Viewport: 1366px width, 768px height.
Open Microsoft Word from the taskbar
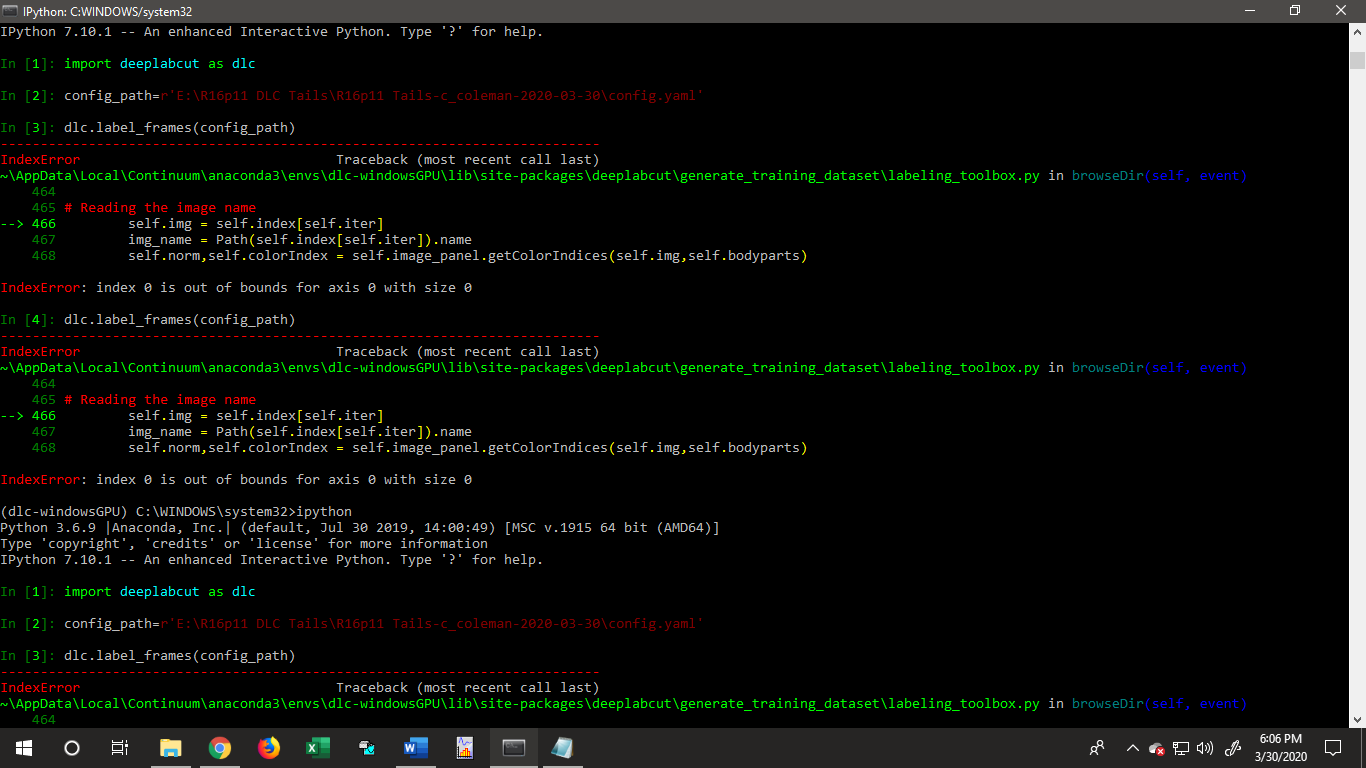tap(415, 747)
